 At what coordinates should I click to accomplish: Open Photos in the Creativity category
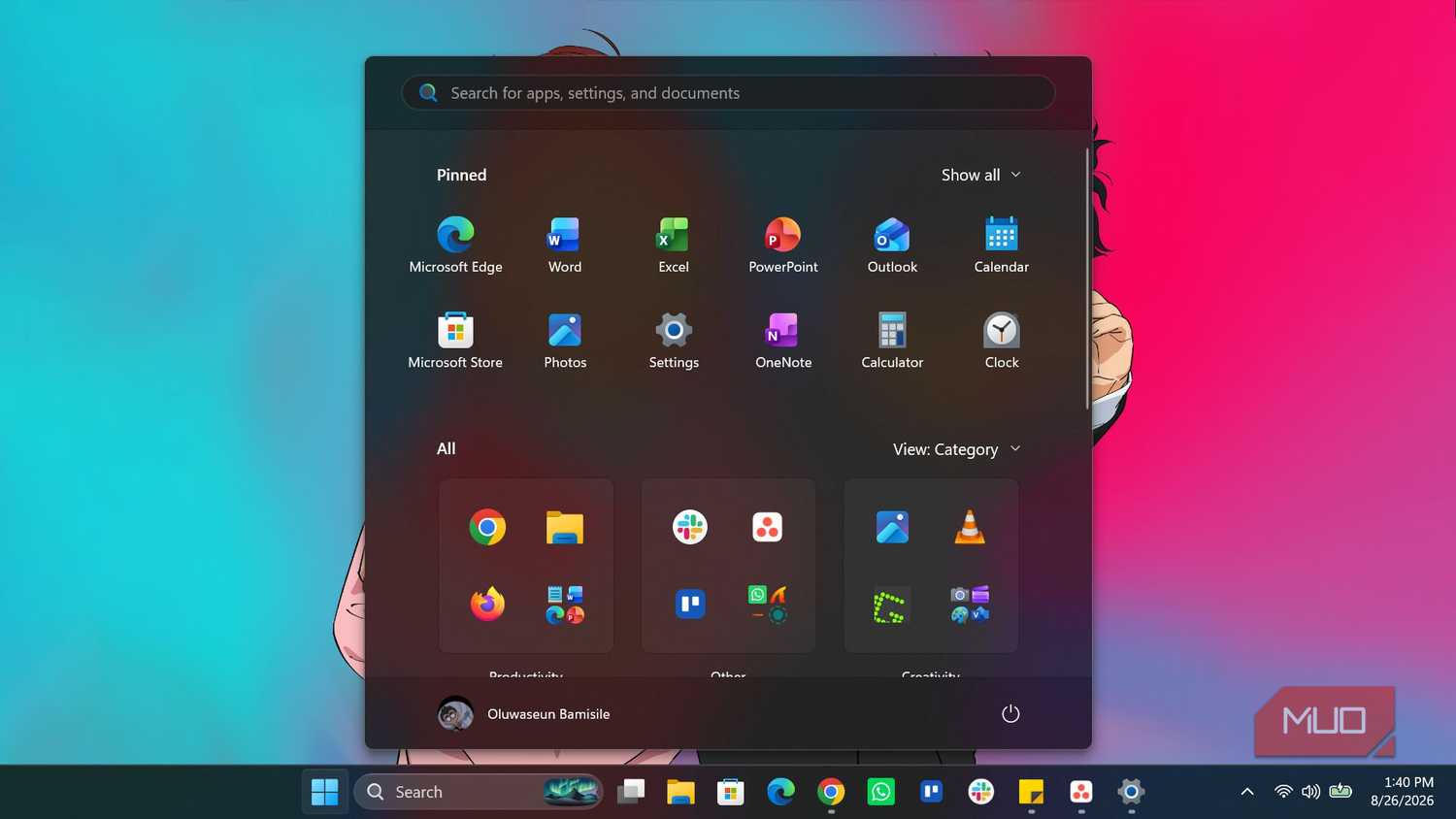tap(892, 527)
